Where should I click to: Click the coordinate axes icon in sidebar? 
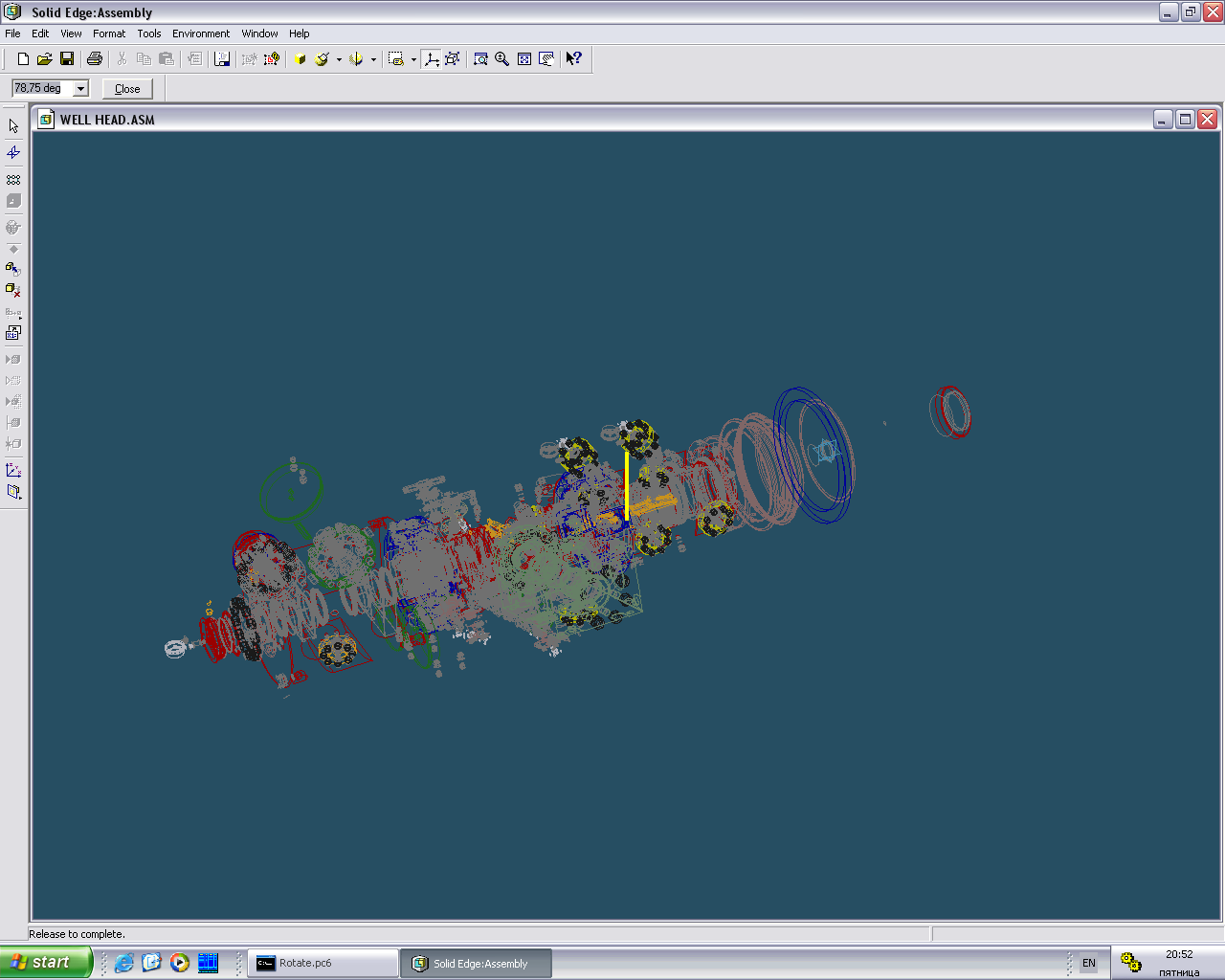(13, 470)
